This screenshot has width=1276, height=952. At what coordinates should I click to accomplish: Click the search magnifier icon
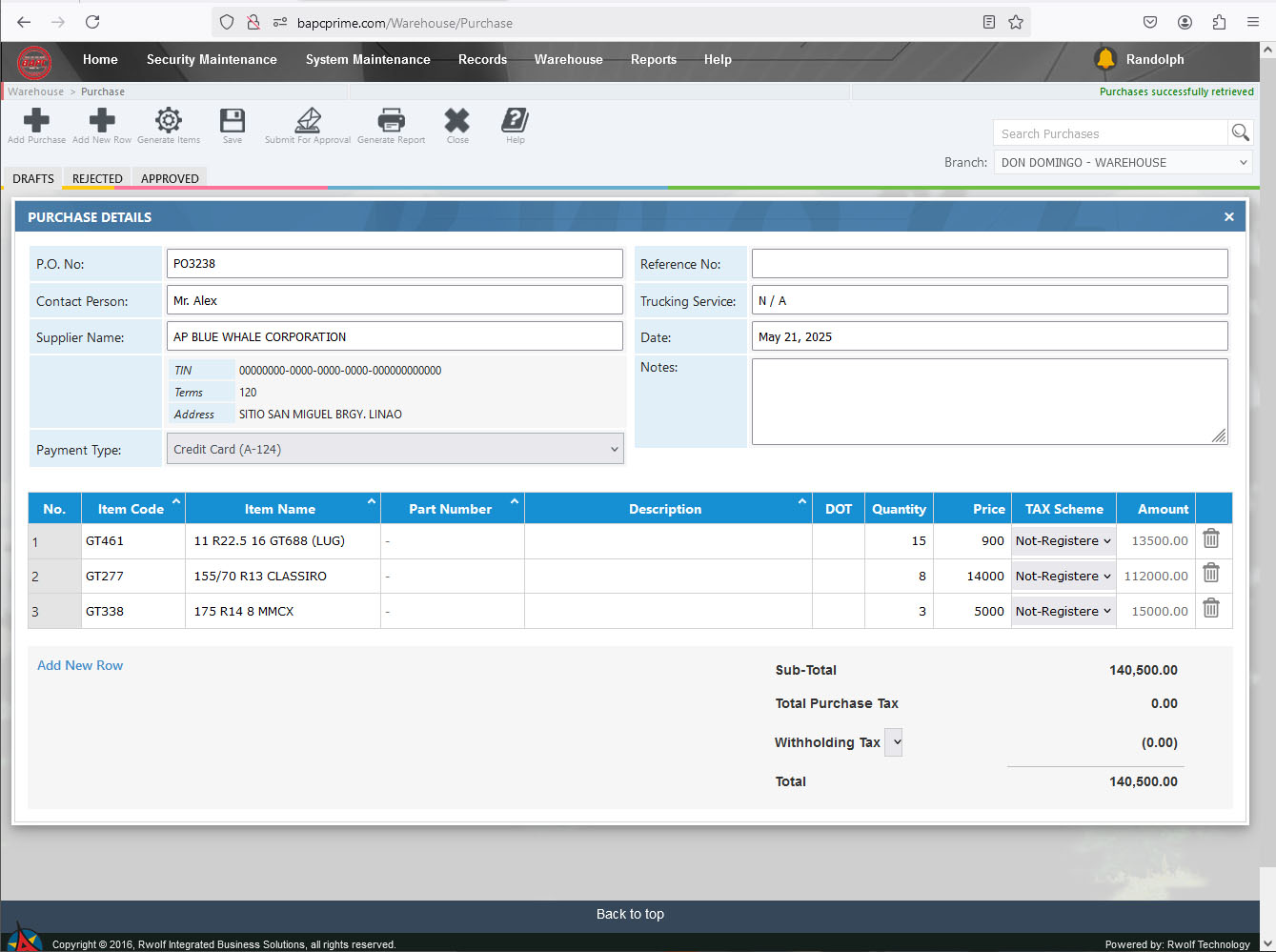pos(1240,132)
